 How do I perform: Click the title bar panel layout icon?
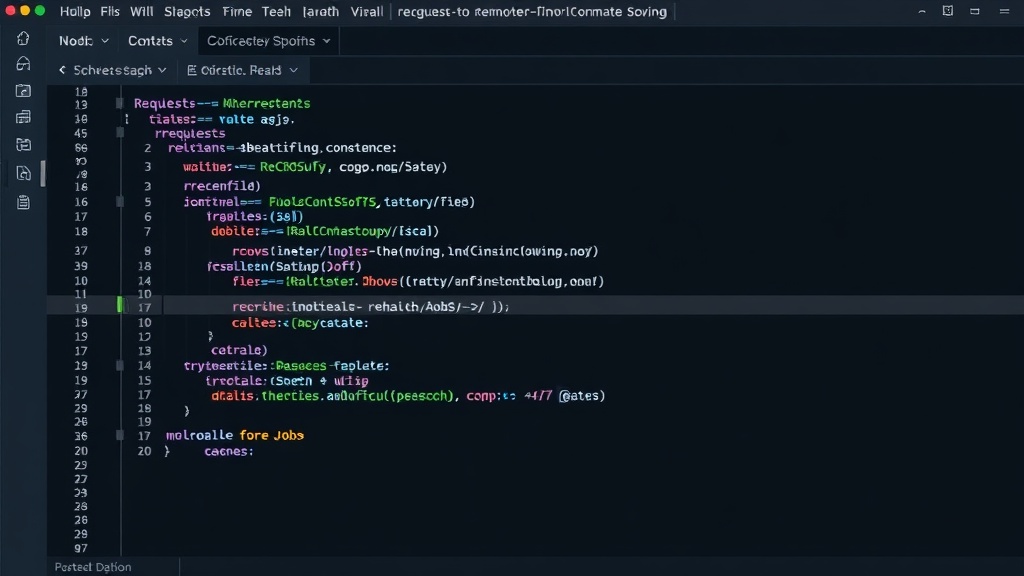click(x=974, y=11)
